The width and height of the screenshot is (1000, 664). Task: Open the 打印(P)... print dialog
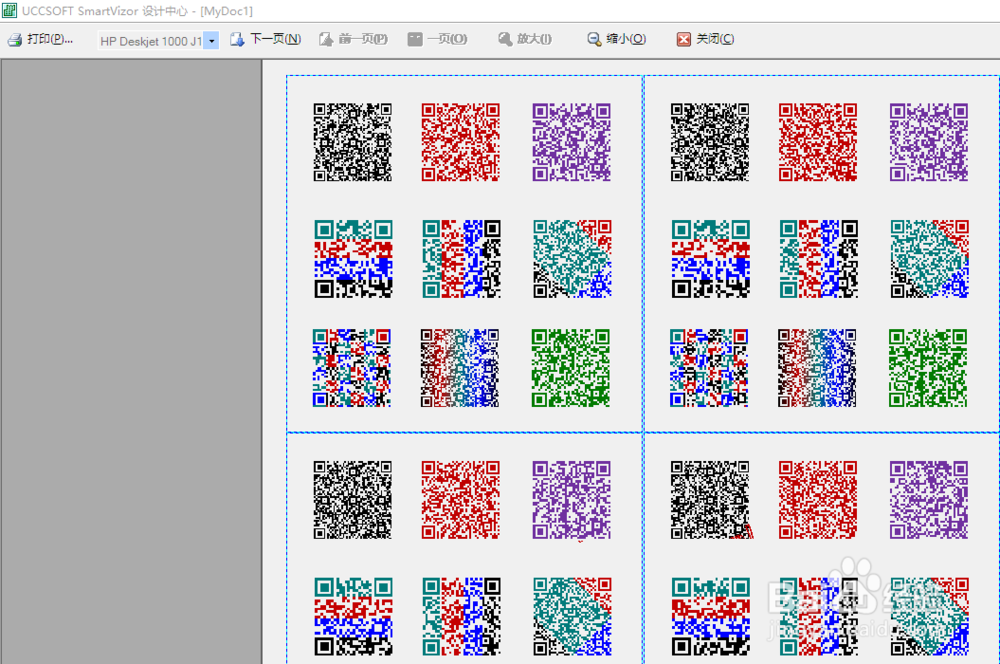click(x=40, y=40)
